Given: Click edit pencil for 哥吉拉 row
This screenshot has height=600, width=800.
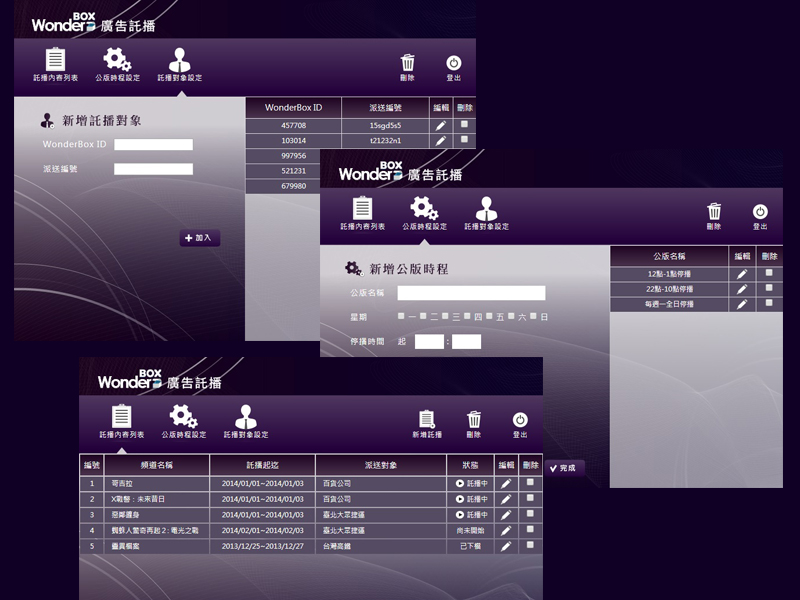Looking at the screenshot, I should pyautogui.click(x=506, y=483).
